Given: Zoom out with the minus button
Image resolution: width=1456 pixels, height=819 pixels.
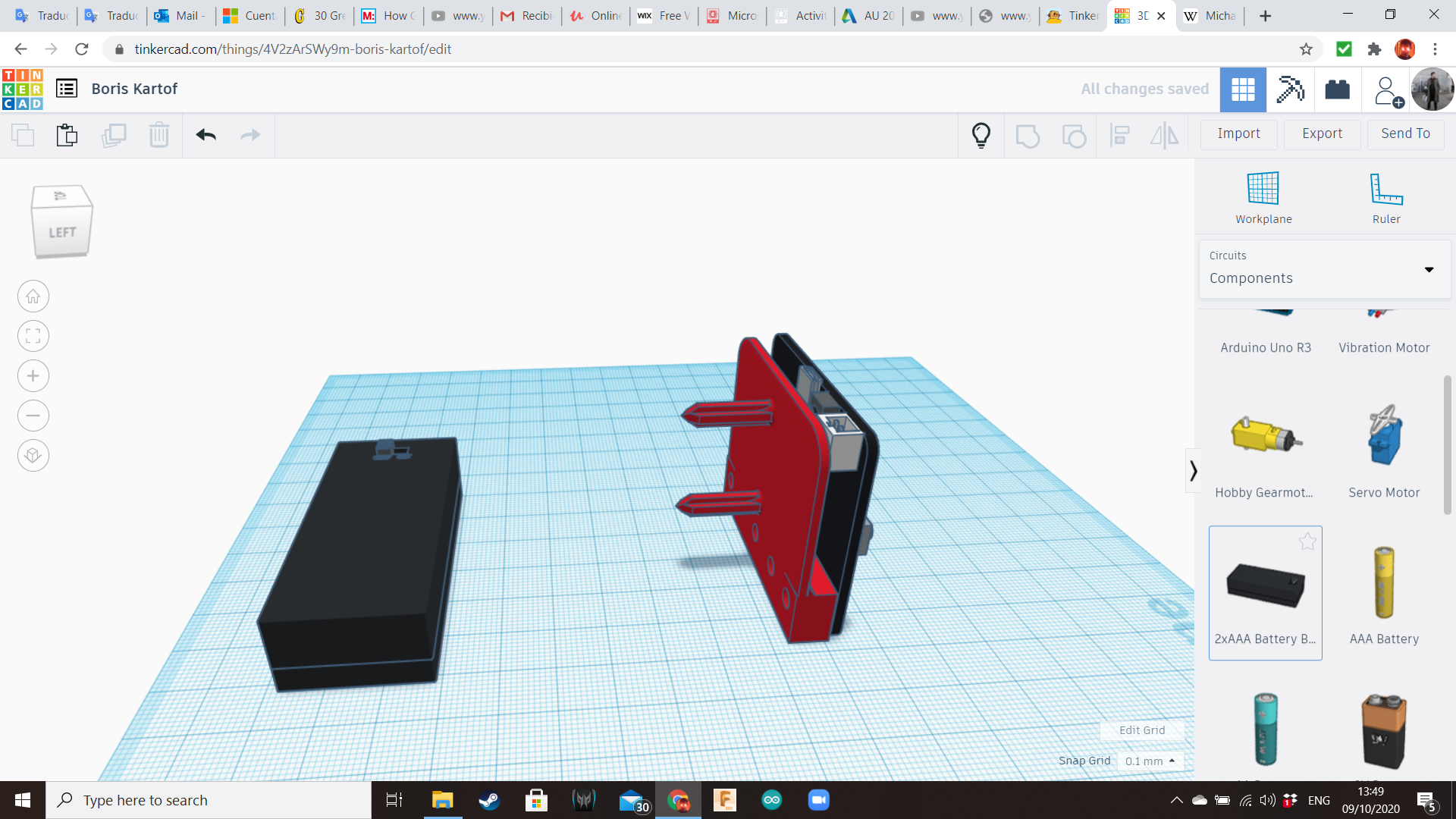Looking at the screenshot, I should point(33,416).
